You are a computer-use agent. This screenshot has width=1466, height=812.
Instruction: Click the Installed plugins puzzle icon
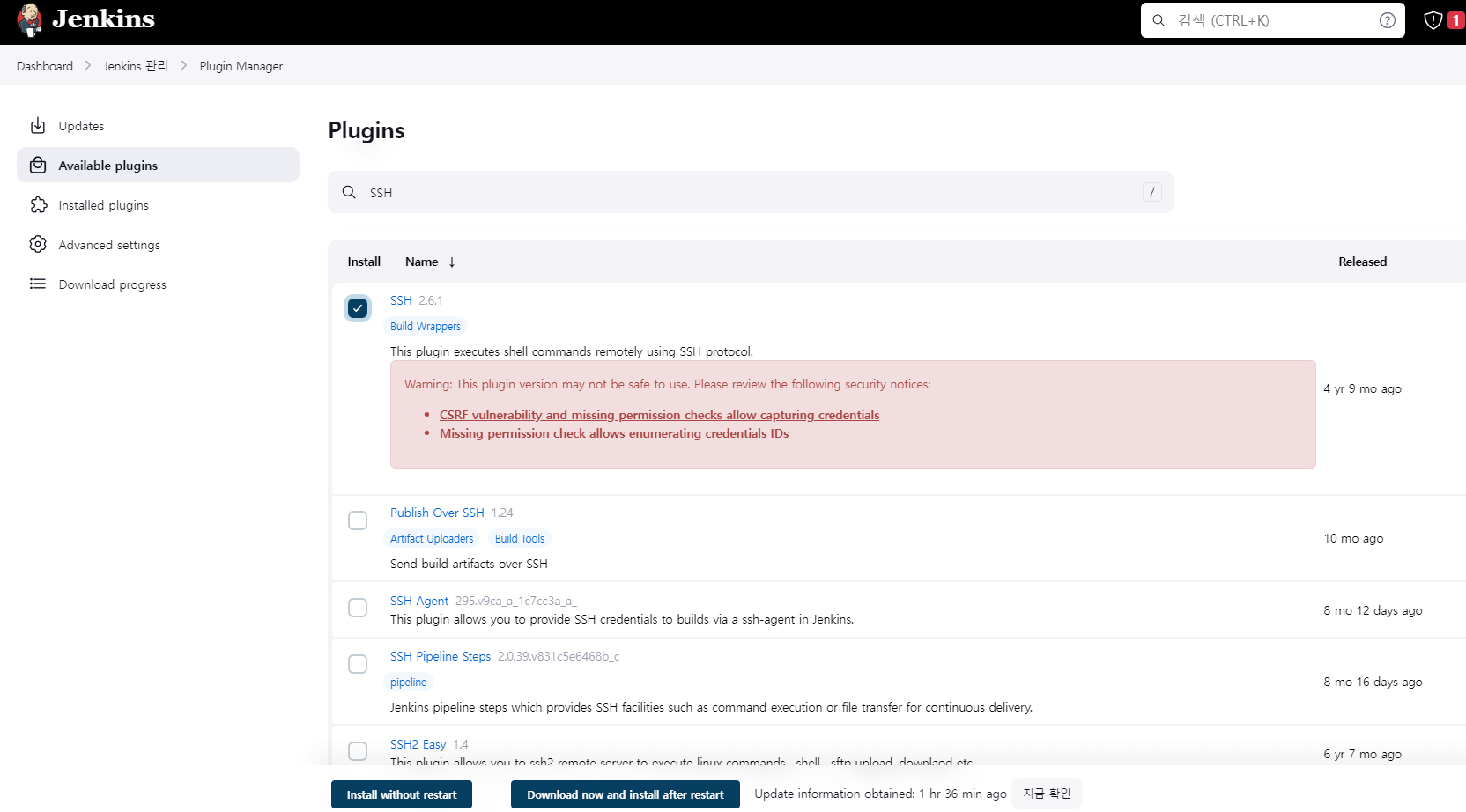coord(38,204)
